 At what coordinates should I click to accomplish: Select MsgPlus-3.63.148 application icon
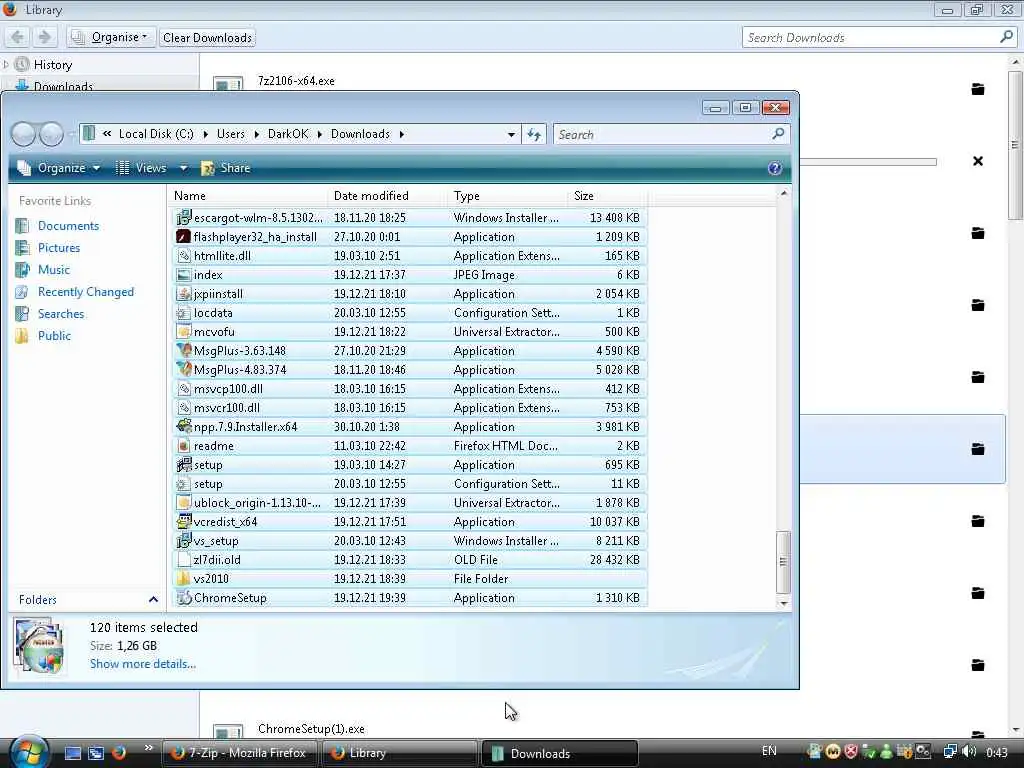pyautogui.click(x=184, y=351)
